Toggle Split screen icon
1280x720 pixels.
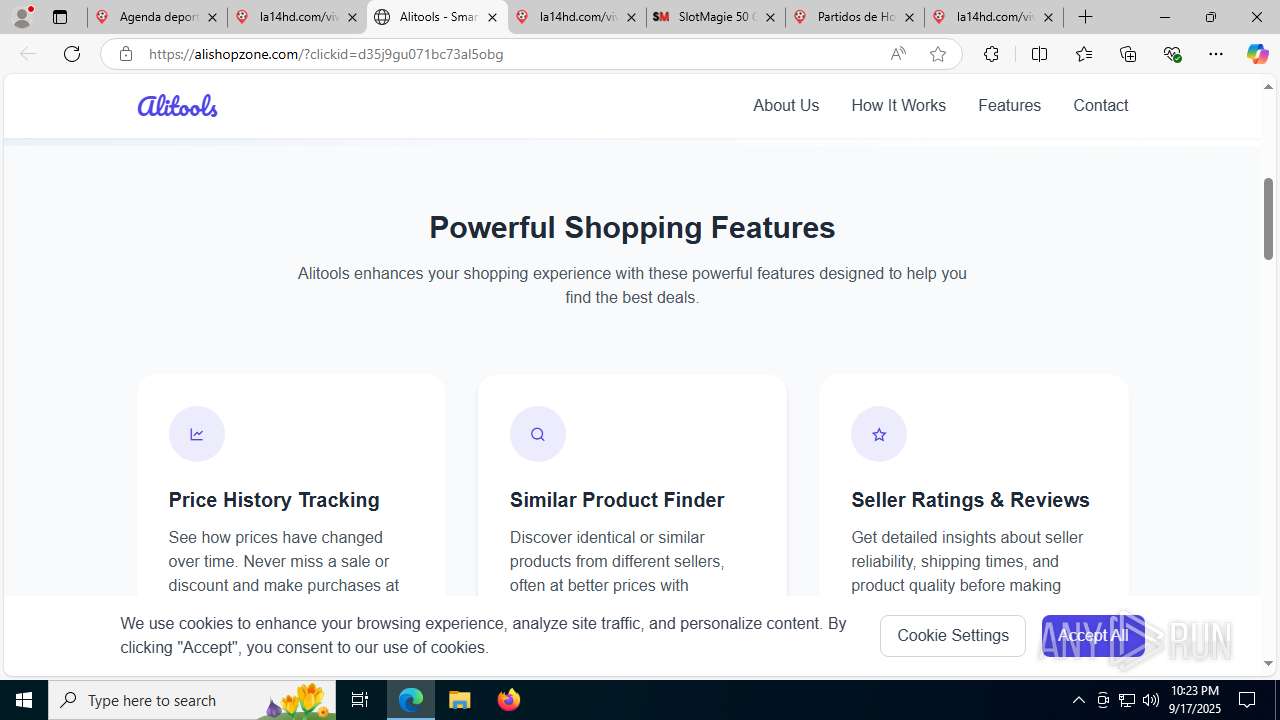(1039, 54)
